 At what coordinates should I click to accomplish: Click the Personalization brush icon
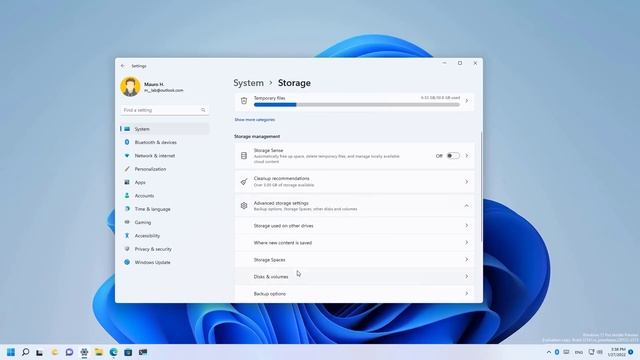click(x=127, y=169)
